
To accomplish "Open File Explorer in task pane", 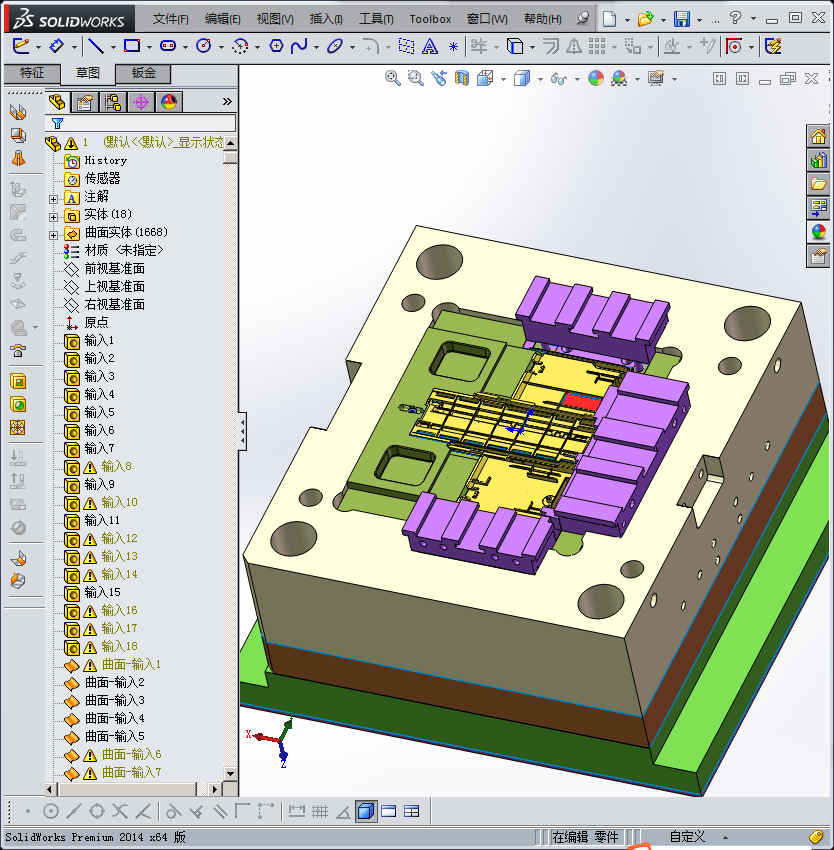I will pos(818,184).
